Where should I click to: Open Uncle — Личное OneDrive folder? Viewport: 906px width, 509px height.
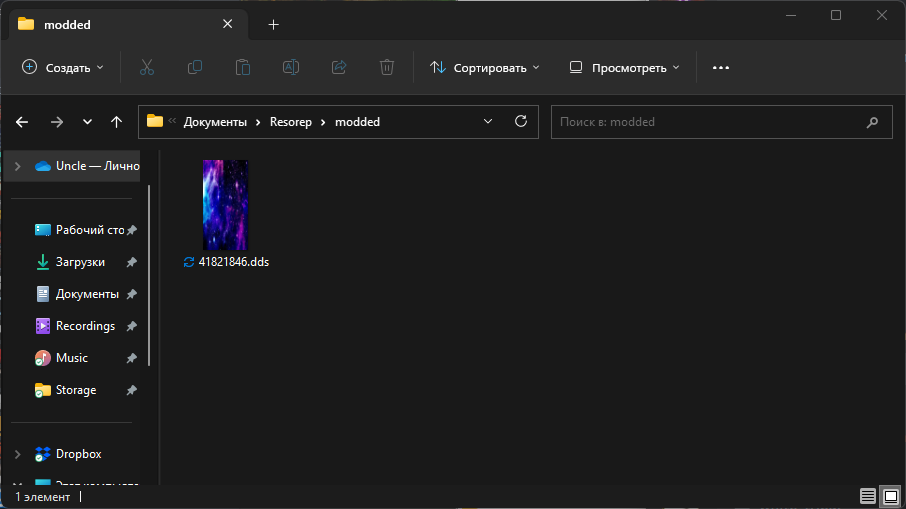coord(87,166)
